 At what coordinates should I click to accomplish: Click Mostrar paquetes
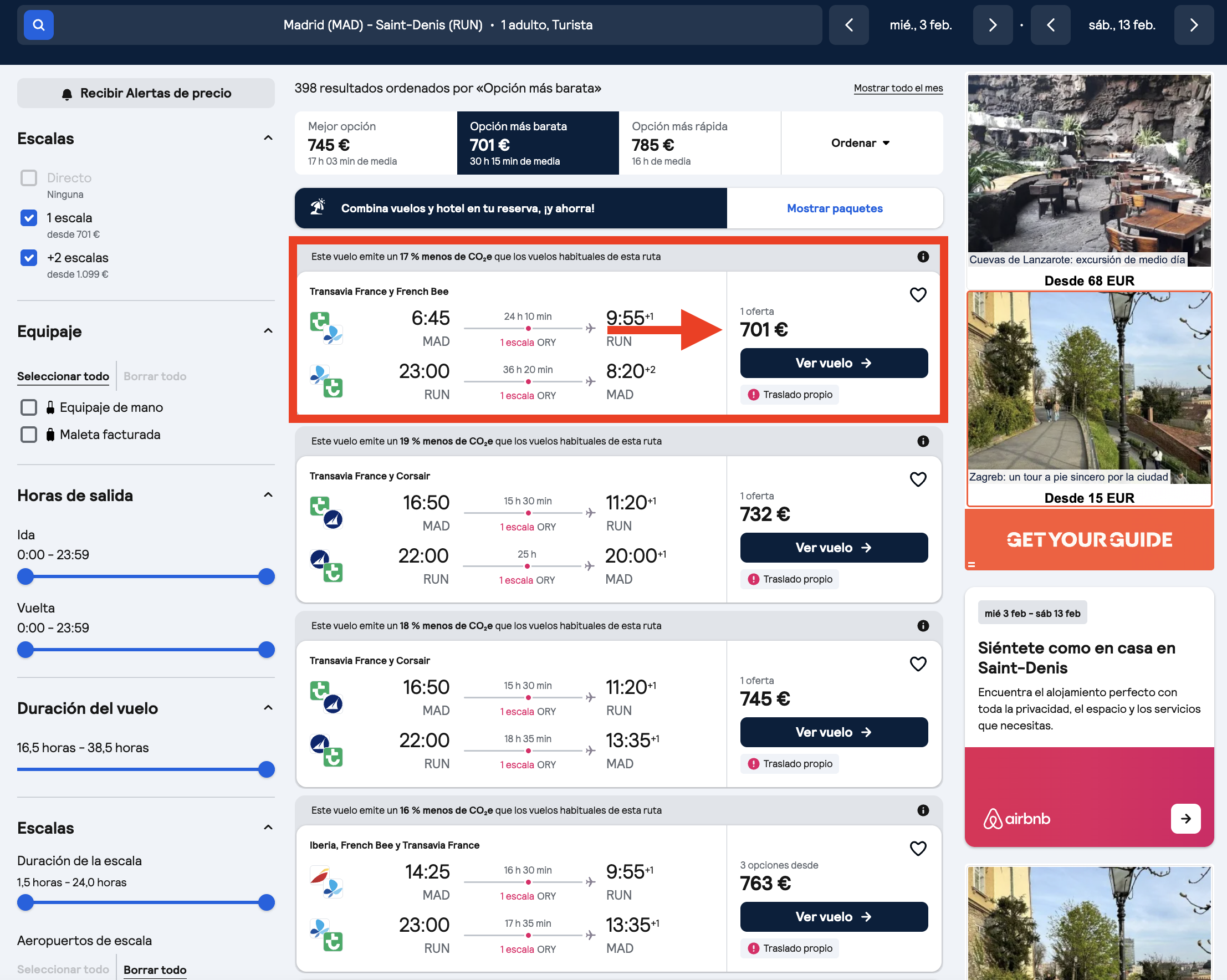coord(834,208)
